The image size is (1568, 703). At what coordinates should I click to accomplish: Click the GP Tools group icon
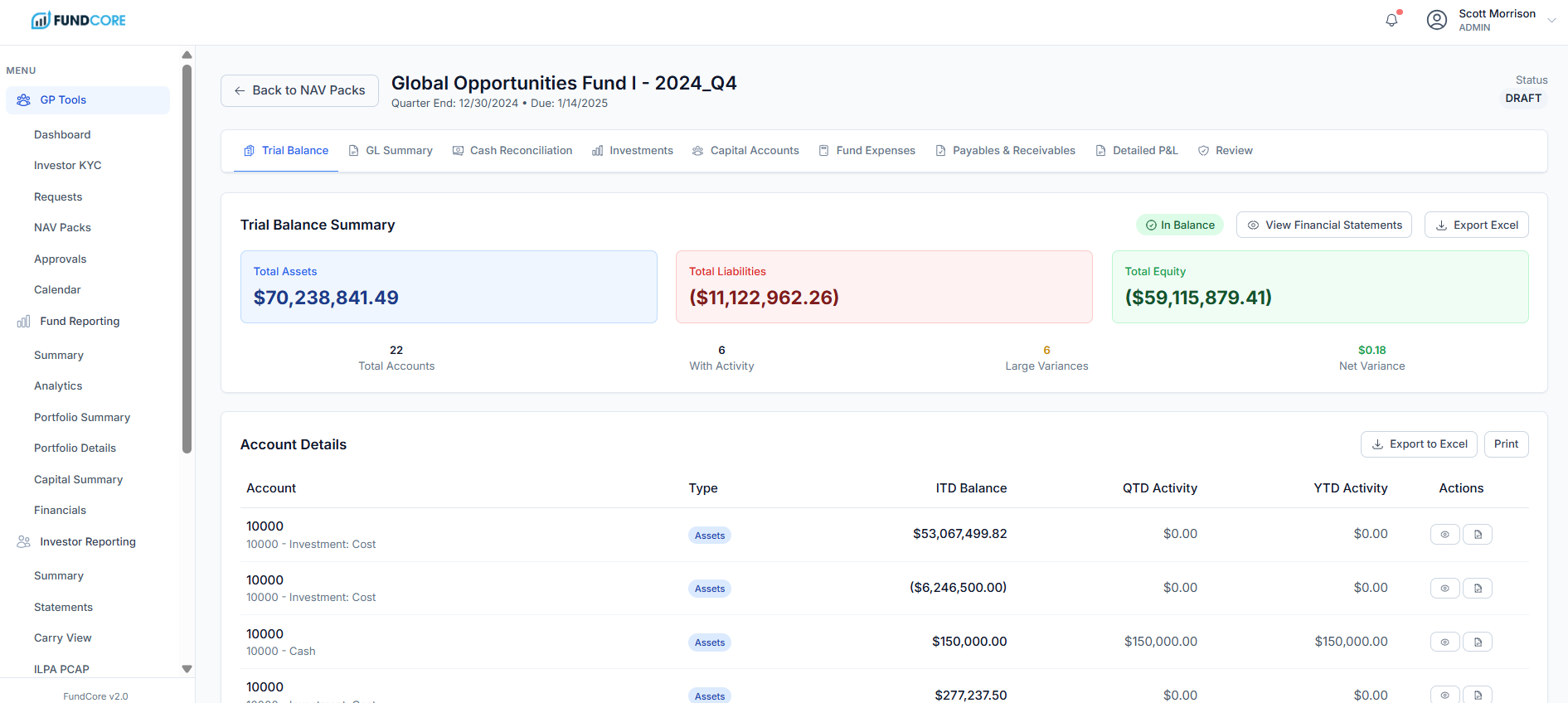tap(23, 100)
